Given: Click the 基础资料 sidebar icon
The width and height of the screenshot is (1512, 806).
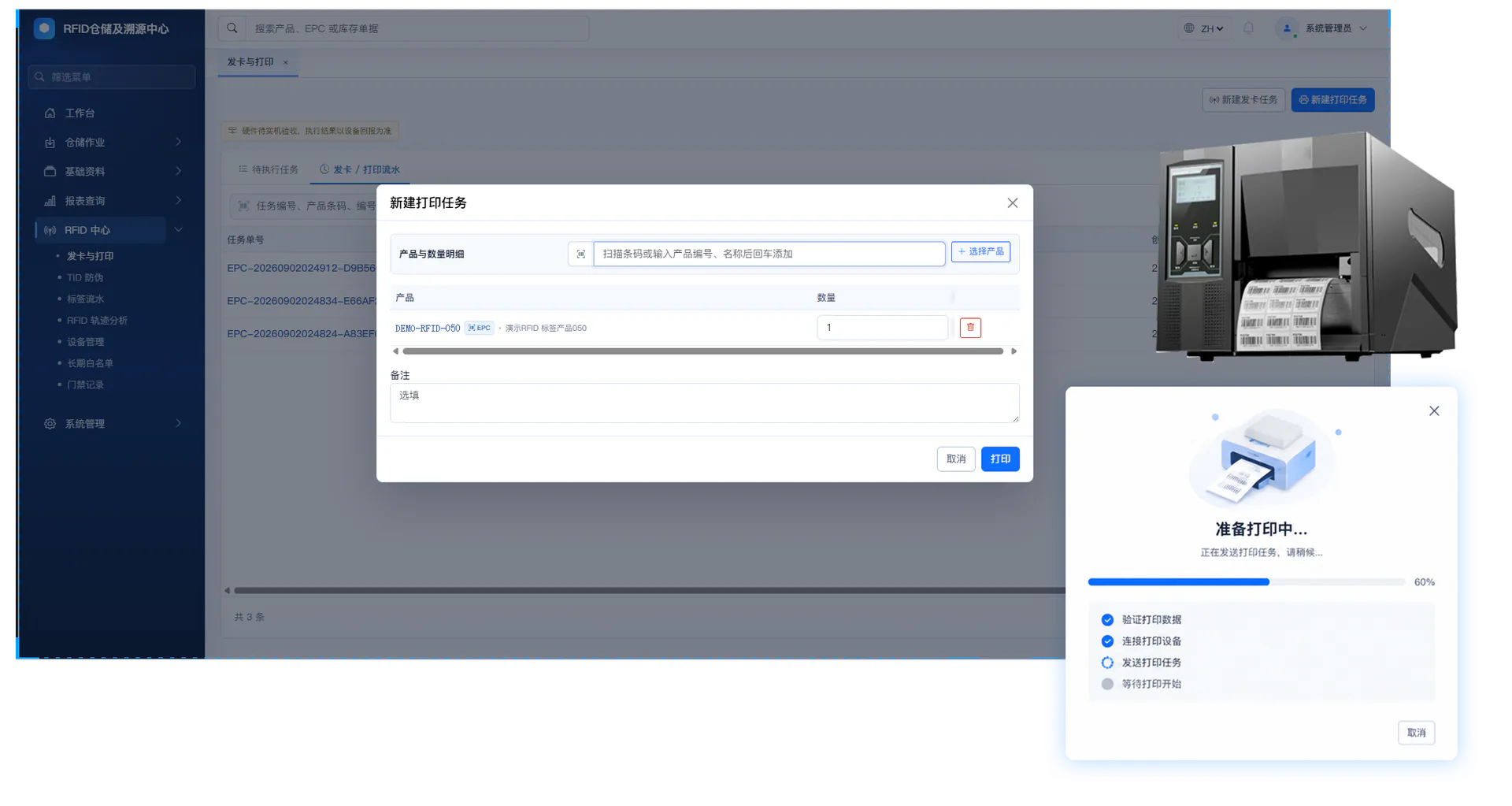Looking at the screenshot, I should click(50, 172).
